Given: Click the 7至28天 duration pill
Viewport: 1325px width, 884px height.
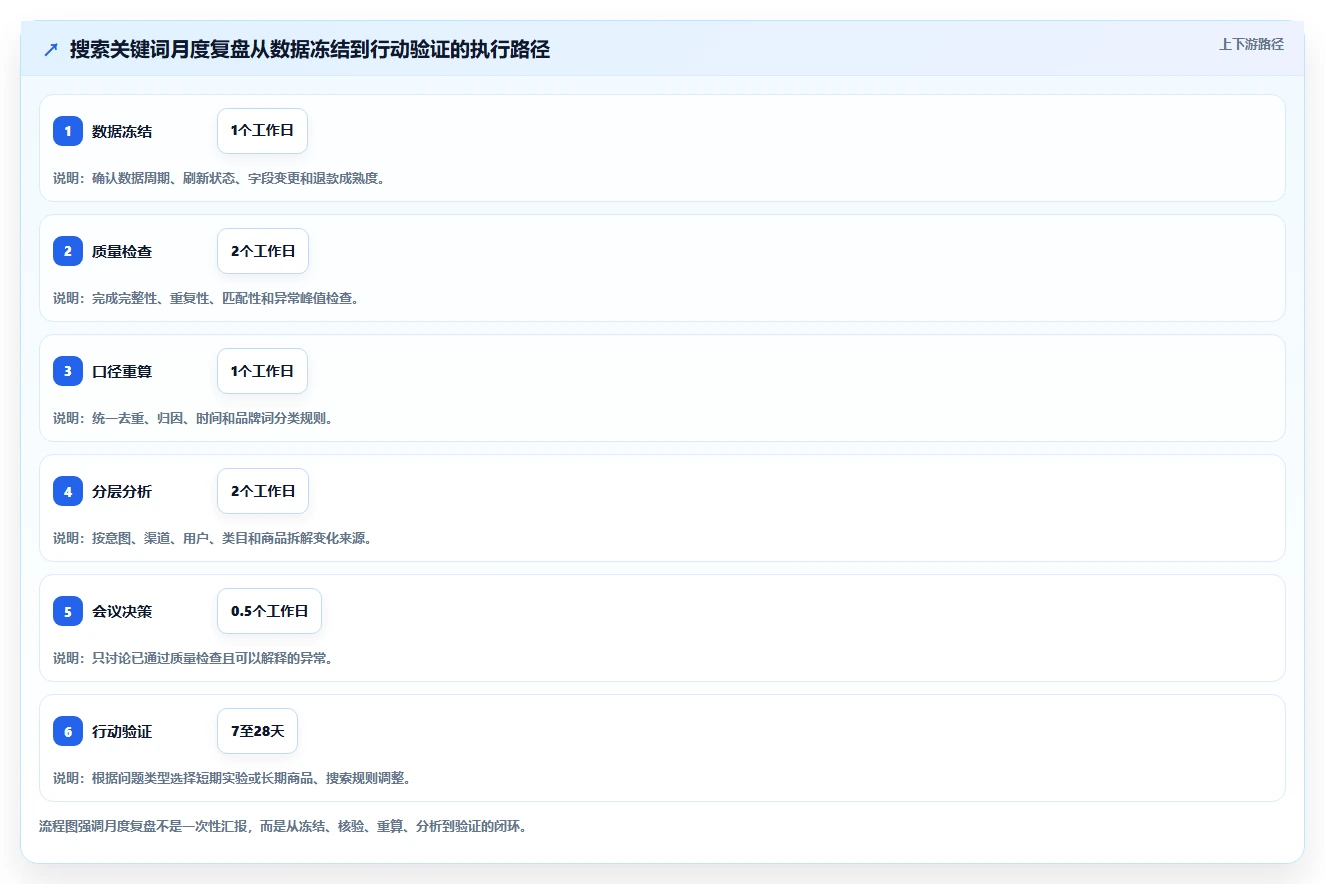Looking at the screenshot, I should pos(257,731).
